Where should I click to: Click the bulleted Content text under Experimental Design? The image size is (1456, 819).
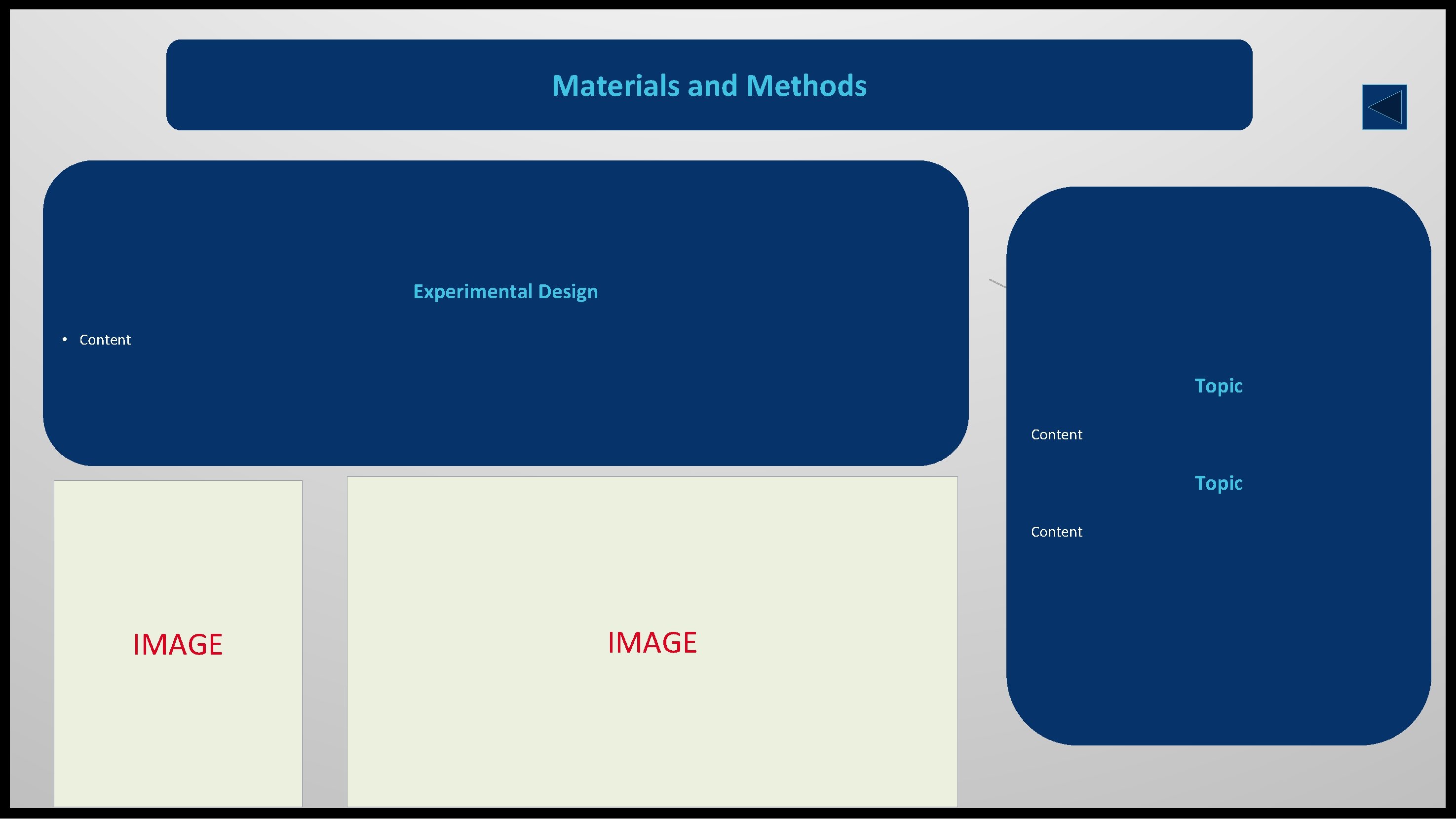click(x=105, y=340)
